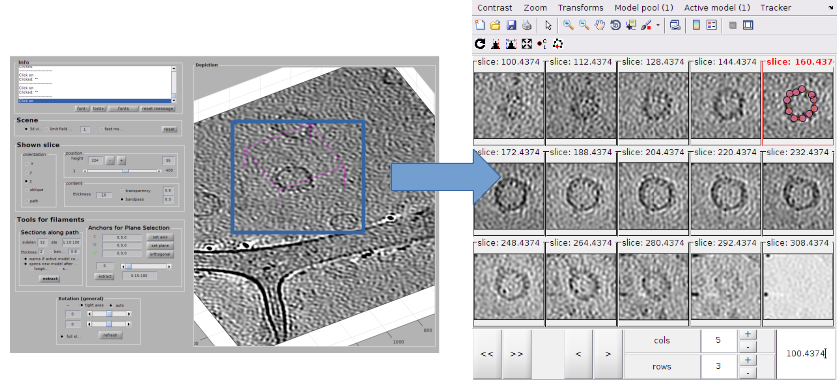Click the print icon in toolbar
837x380 pixels.
[x=526, y=25]
